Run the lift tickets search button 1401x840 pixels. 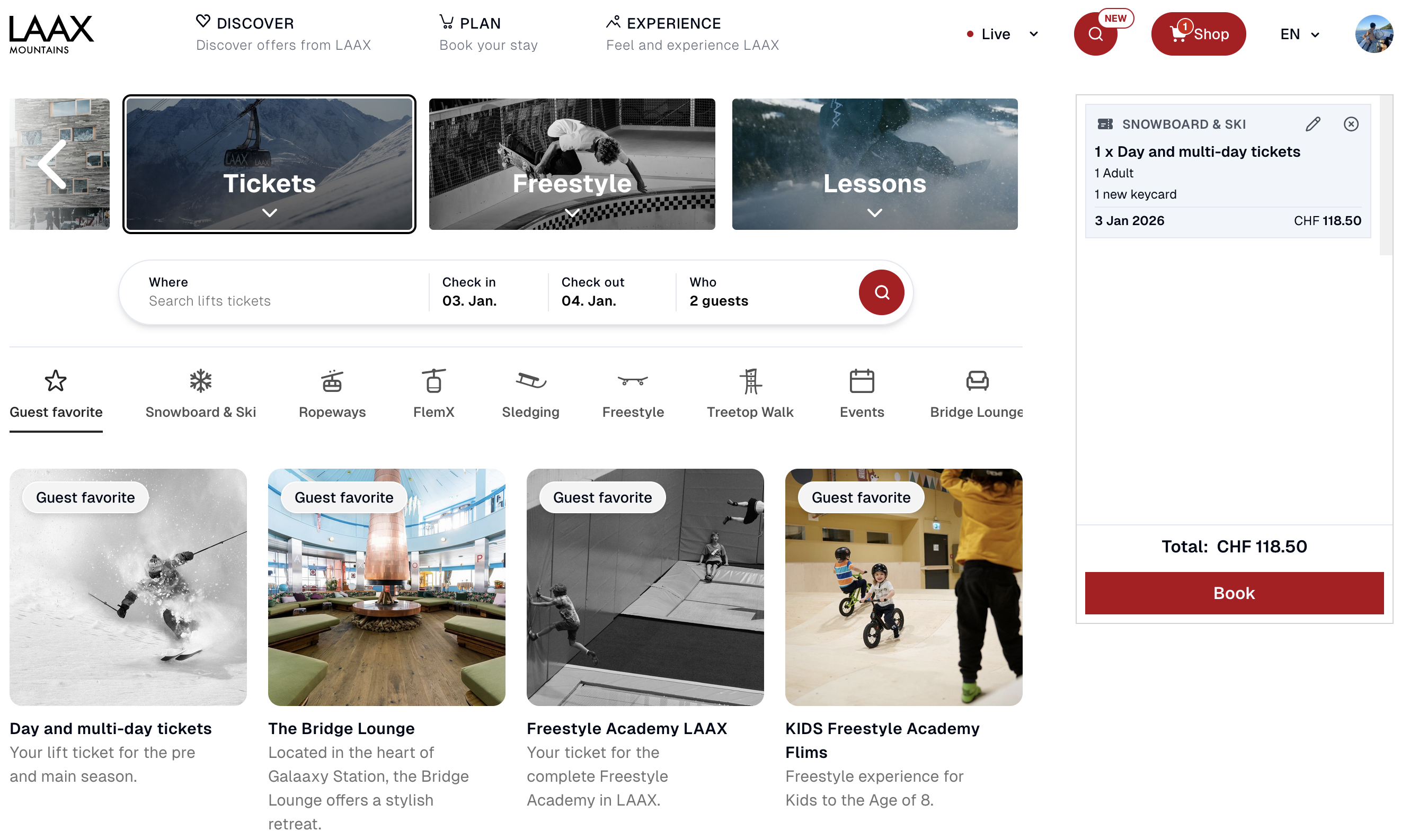881,292
